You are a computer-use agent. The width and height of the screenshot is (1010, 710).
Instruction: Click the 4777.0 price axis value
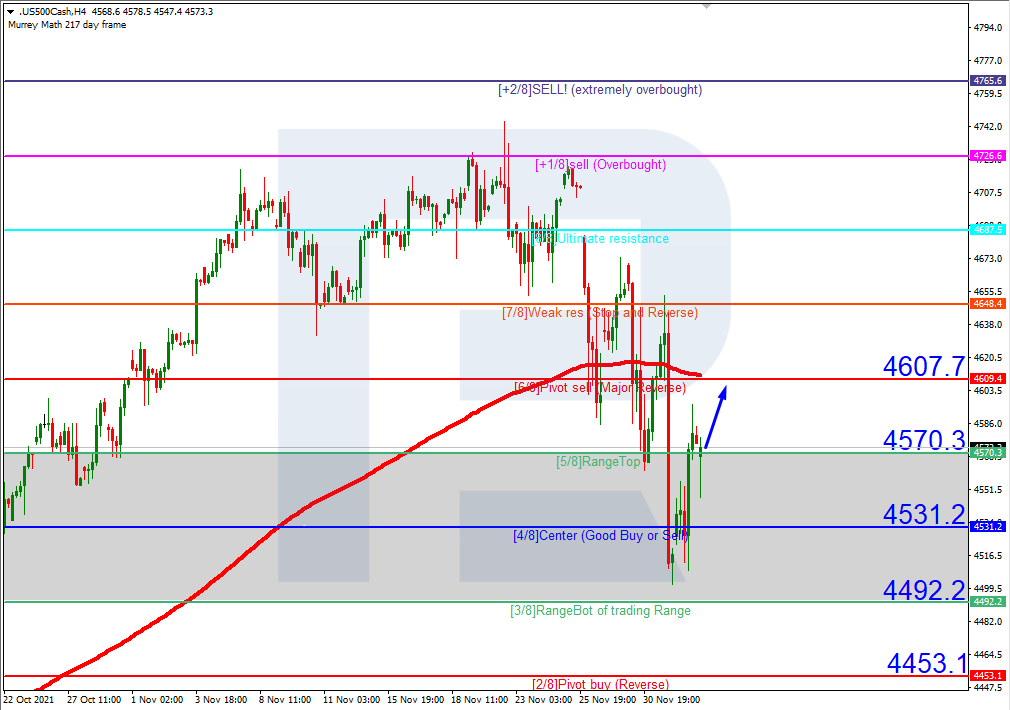[988, 61]
